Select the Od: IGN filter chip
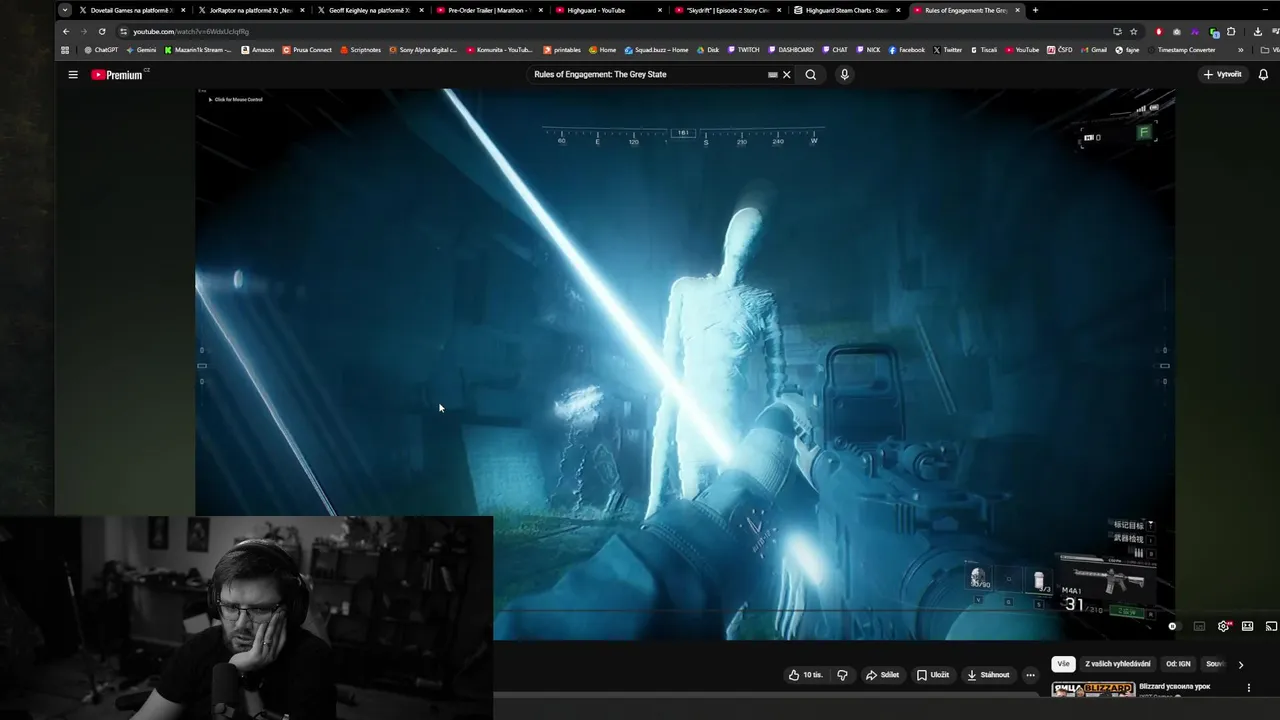 tap(1178, 664)
